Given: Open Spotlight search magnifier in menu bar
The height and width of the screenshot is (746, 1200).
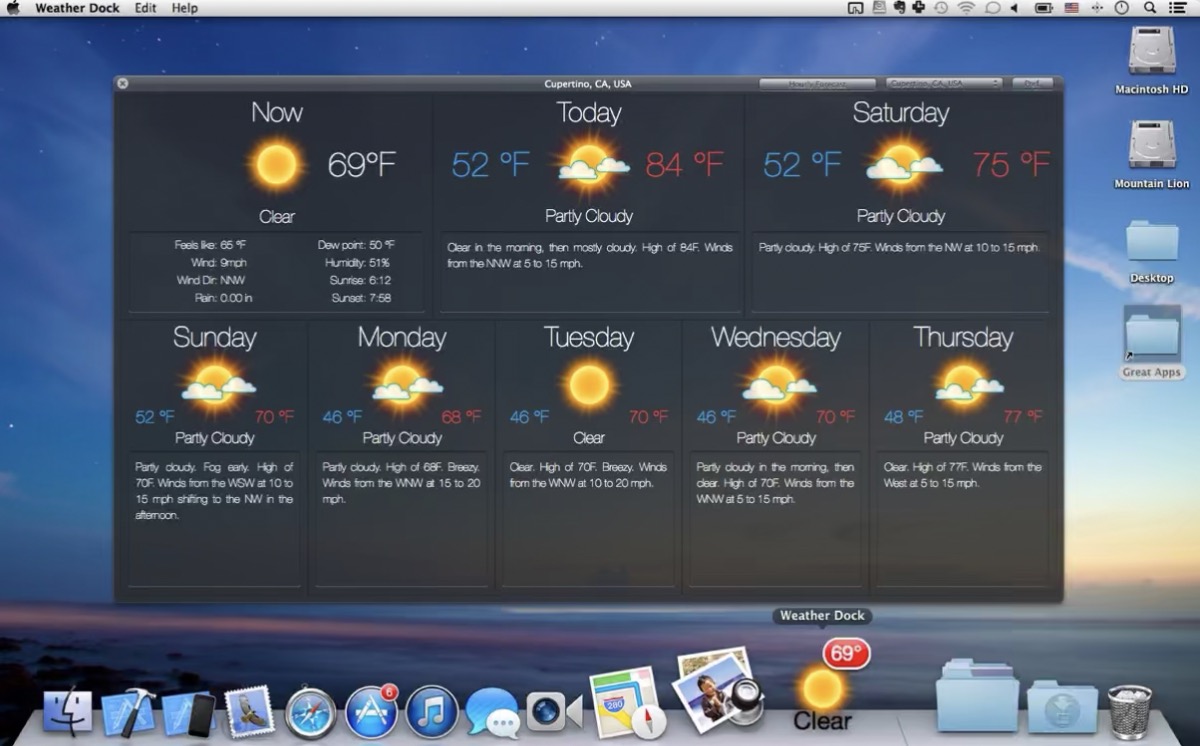Looking at the screenshot, I should 1150,8.
